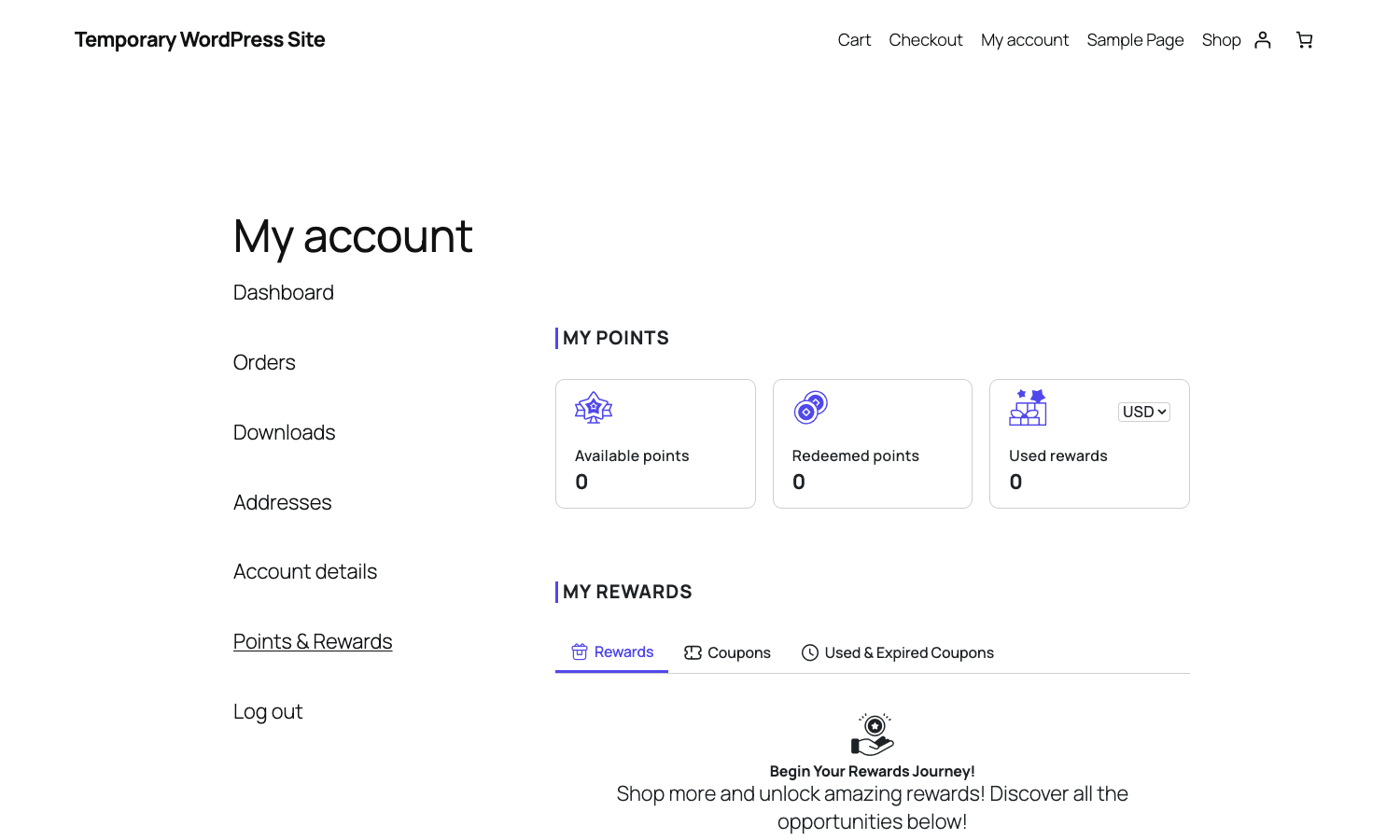The image size is (1400, 840).
Task: Open Shop in the top navigation
Action: [x=1221, y=40]
